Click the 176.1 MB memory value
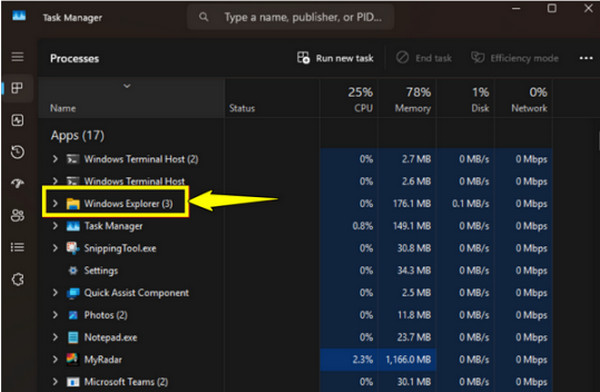Screen dimensions: 600x392 pyautogui.click(x=412, y=204)
